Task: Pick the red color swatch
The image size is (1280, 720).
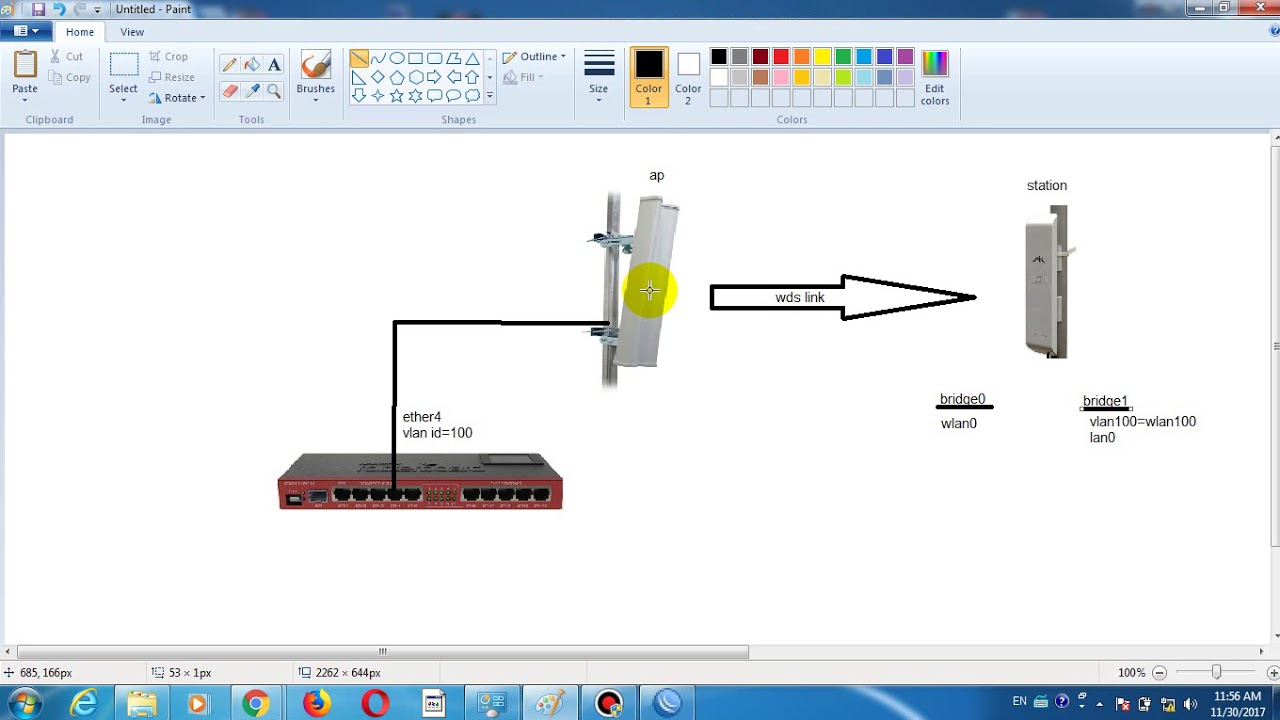Action: [781, 57]
